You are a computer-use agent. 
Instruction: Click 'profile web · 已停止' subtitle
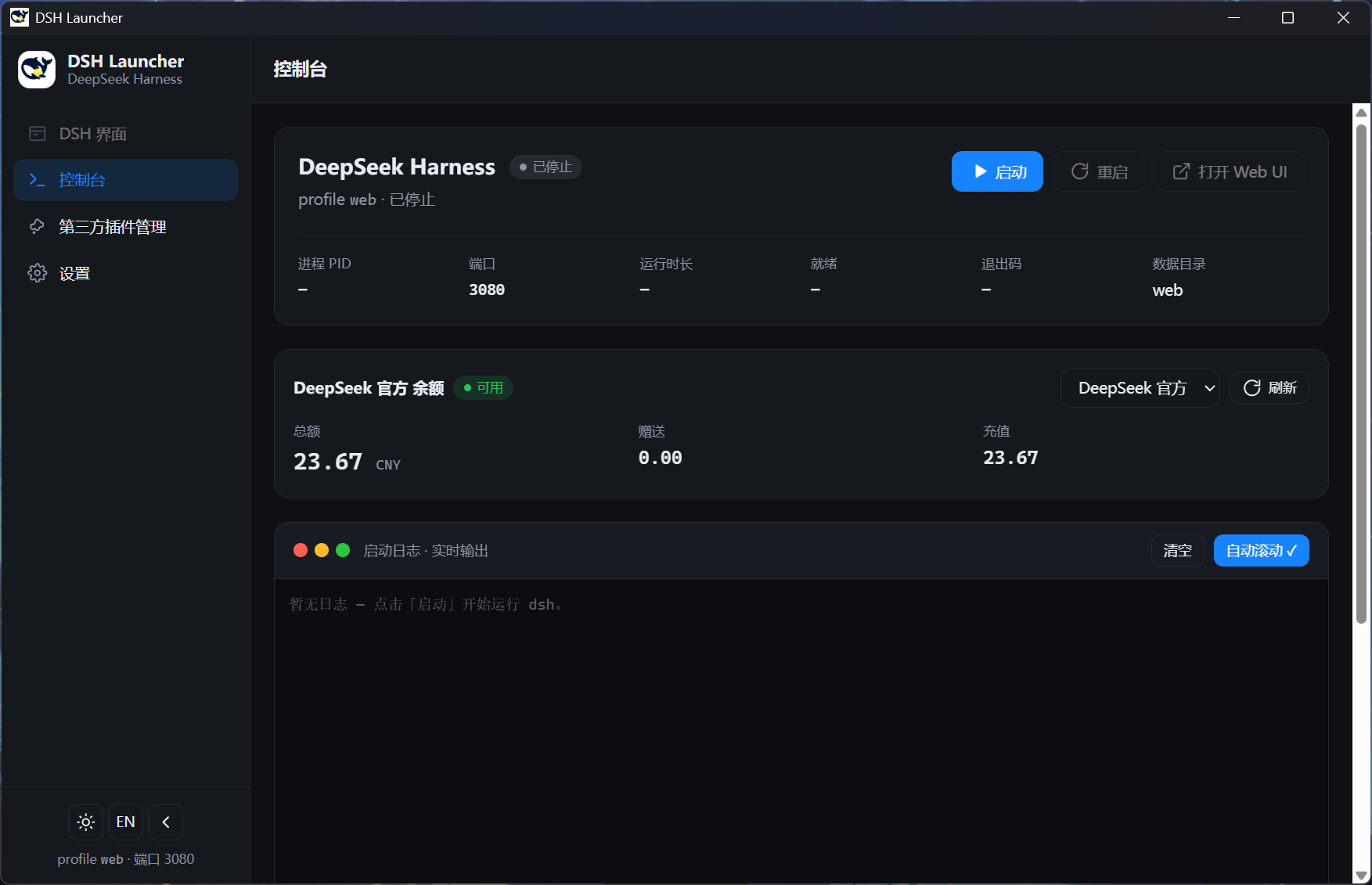366,200
